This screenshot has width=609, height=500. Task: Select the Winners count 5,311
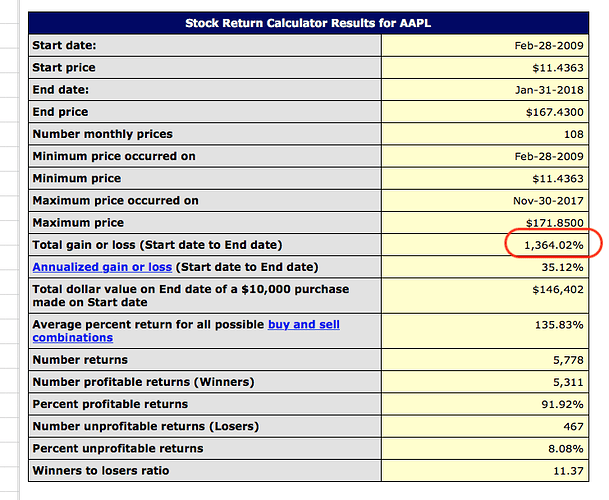(x=568, y=382)
